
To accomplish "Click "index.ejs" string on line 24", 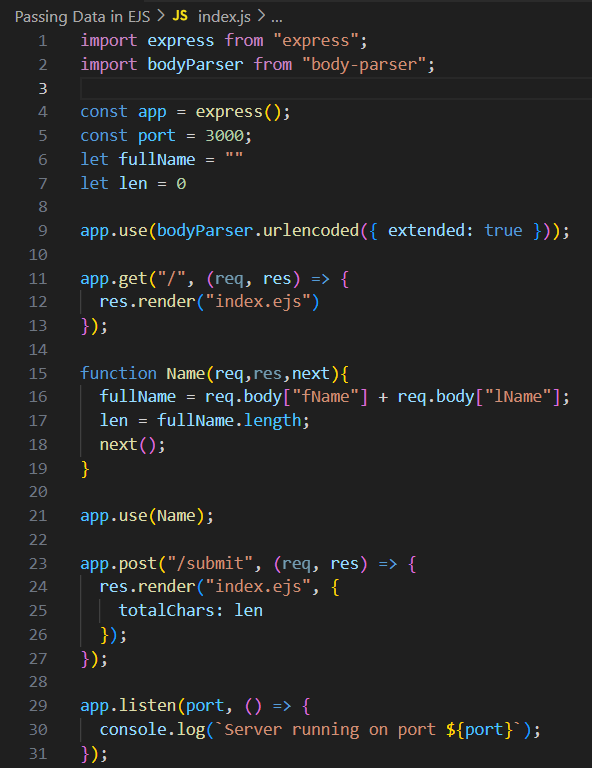I will tap(258, 587).
